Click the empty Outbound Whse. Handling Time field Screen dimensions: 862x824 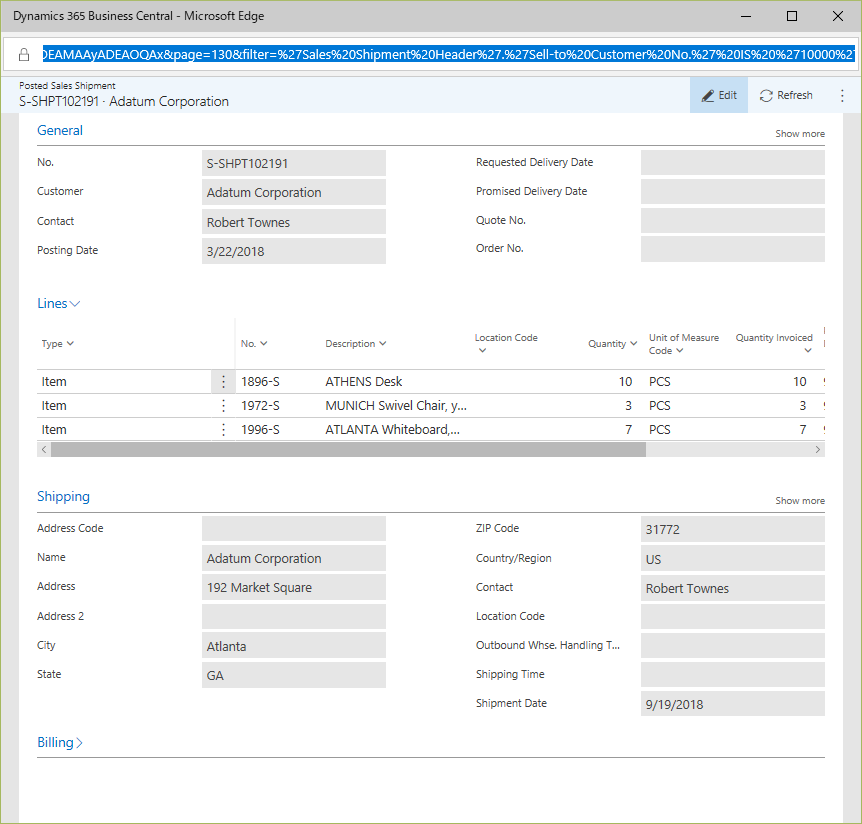click(x=733, y=646)
